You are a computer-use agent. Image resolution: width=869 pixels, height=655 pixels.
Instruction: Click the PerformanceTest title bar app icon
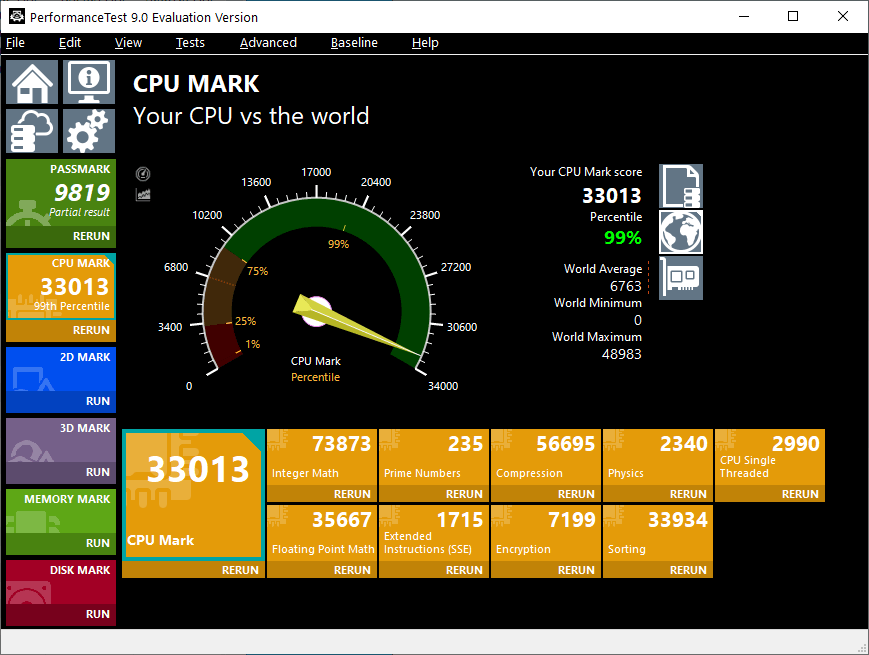click(x=17, y=17)
